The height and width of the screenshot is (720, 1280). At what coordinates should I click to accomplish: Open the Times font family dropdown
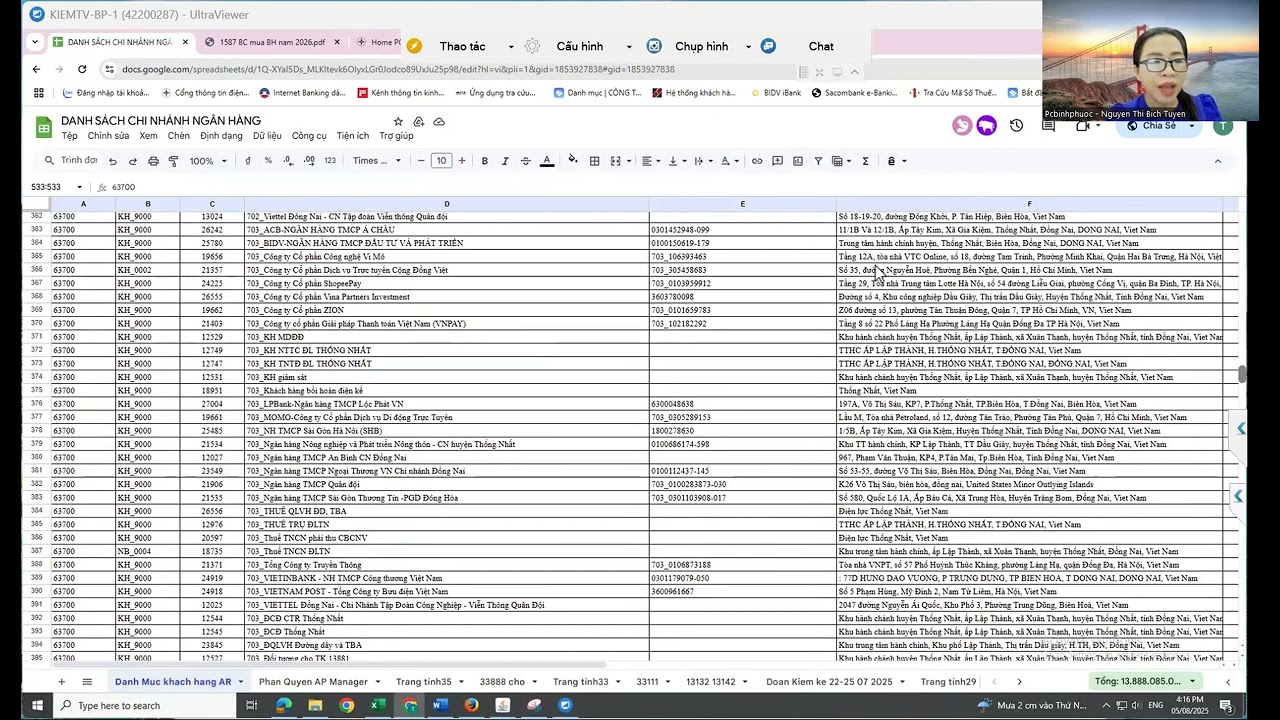pyautogui.click(x=375, y=161)
